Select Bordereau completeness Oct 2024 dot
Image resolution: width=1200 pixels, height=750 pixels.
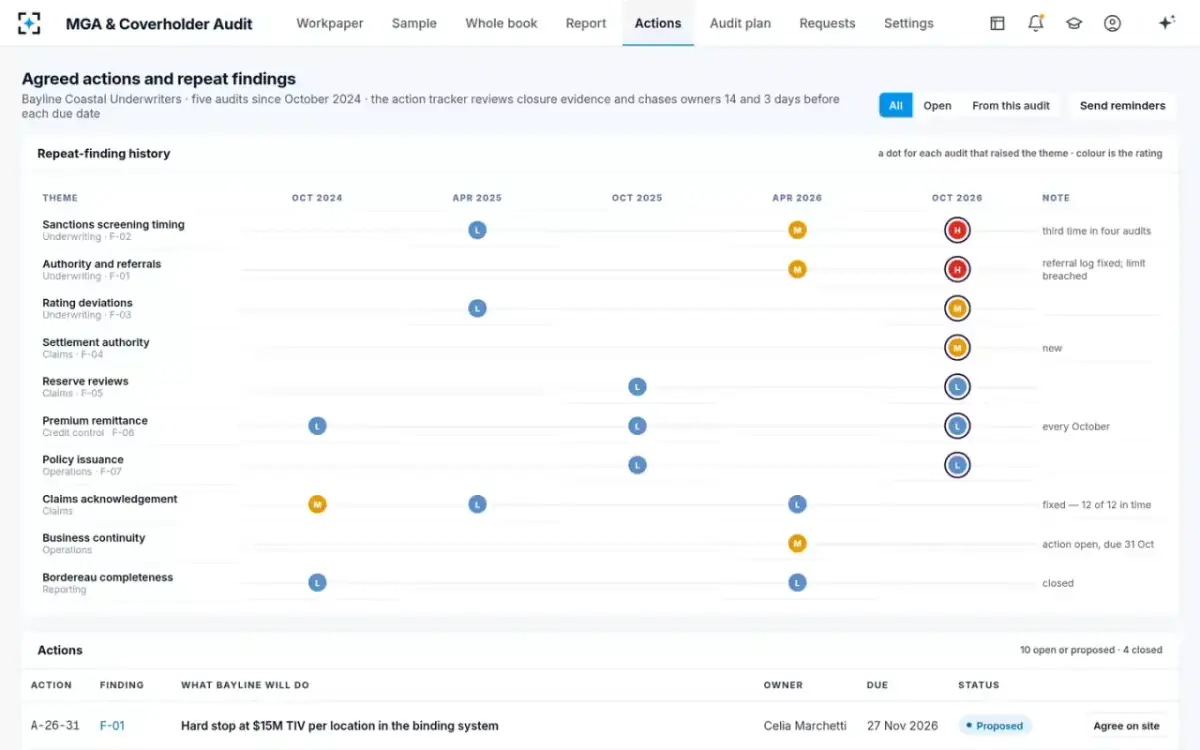[317, 582]
